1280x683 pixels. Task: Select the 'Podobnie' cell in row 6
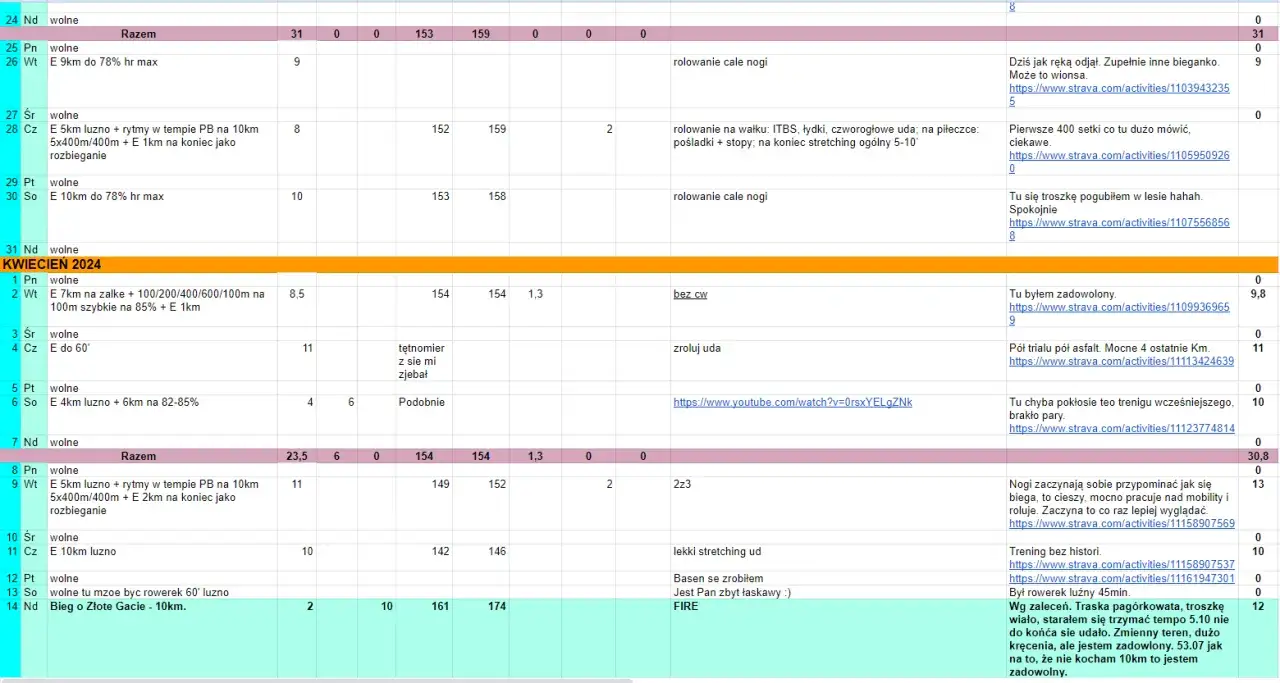pos(424,415)
